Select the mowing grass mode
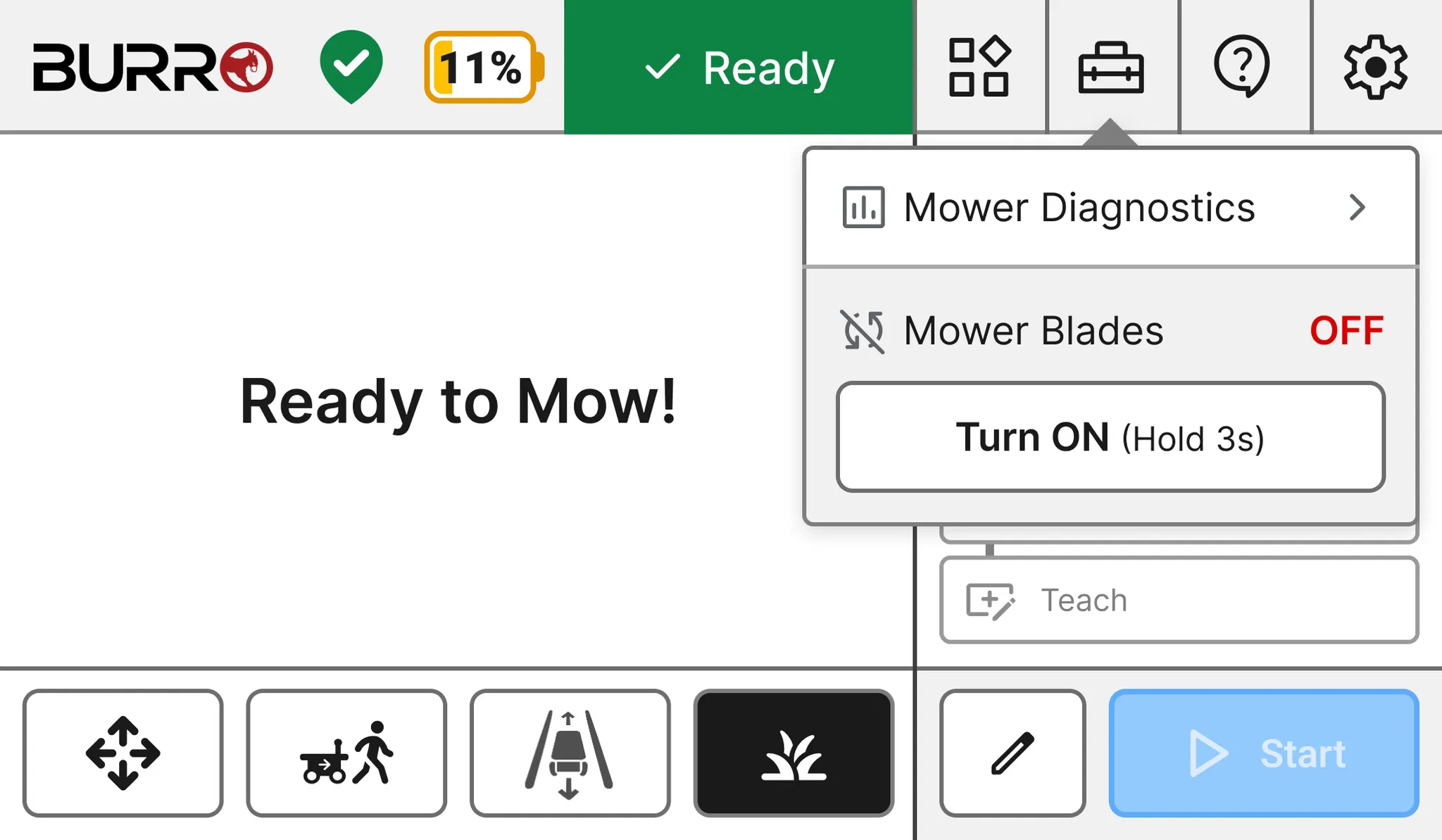 [x=794, y=753]
